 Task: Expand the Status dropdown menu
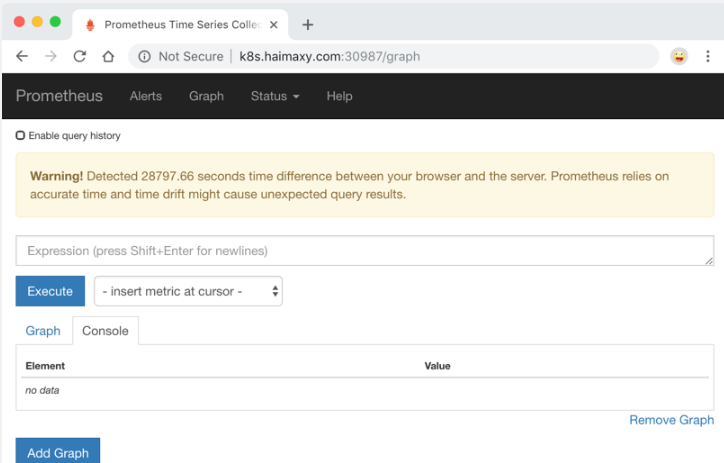pos(275,96)
